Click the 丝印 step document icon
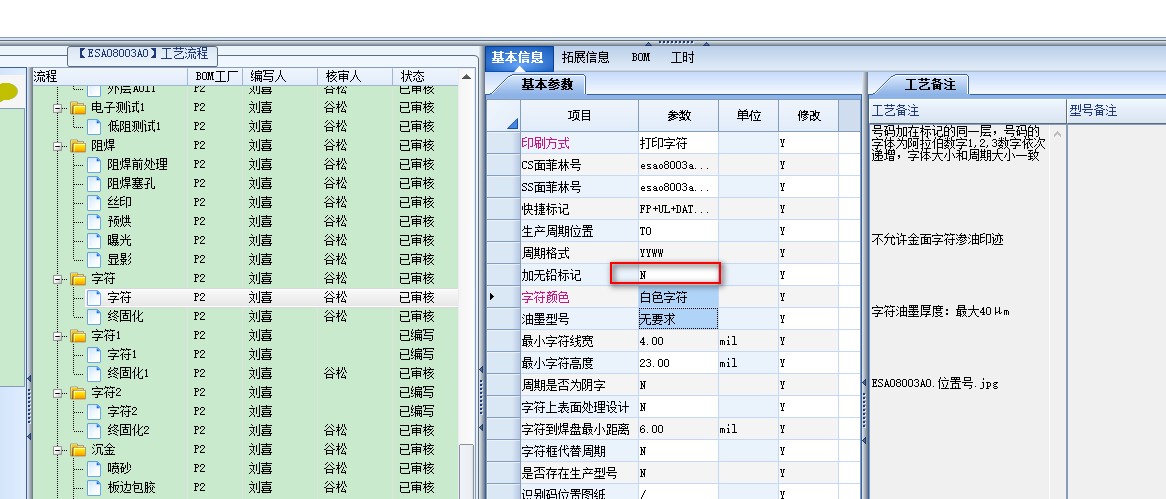This screenshot has height=499, width=1166. pyautogui.click(x=94, y=202)
